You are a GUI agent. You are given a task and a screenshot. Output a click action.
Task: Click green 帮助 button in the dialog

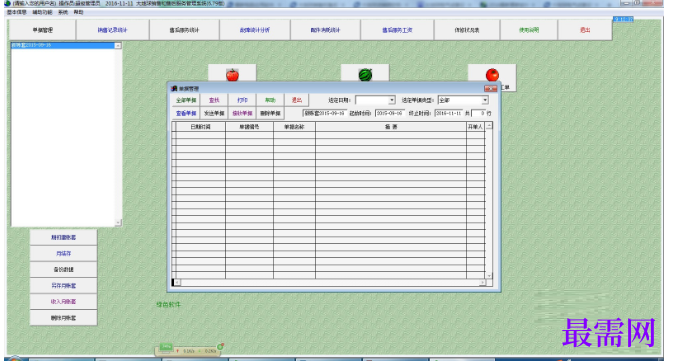point(270,100)
